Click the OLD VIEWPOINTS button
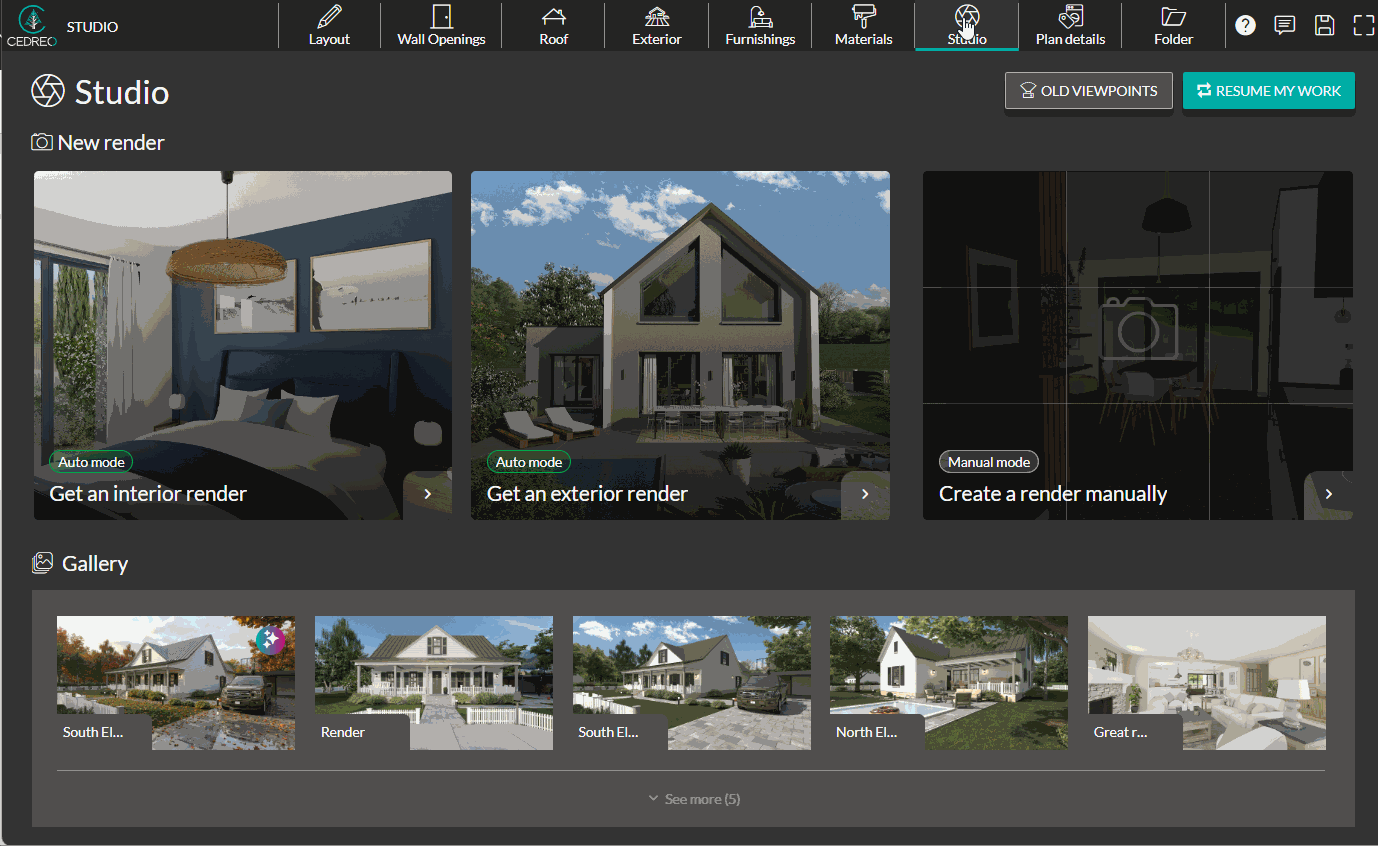1378x846 pixels. pyautogui.click(x=1089, y=91)
